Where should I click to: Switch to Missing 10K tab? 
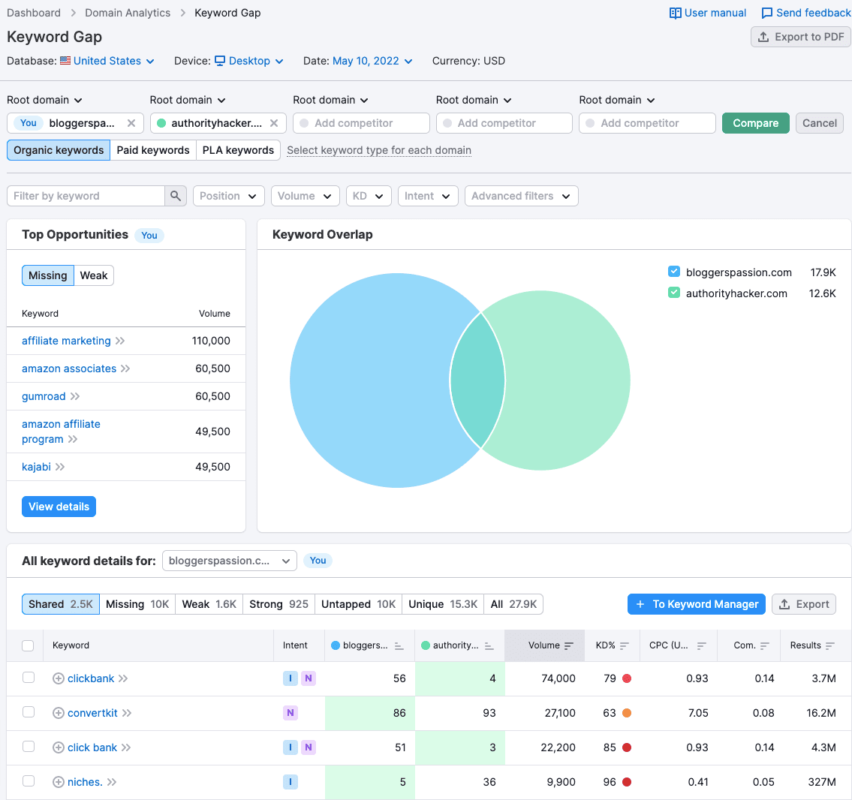coord(137,604)
